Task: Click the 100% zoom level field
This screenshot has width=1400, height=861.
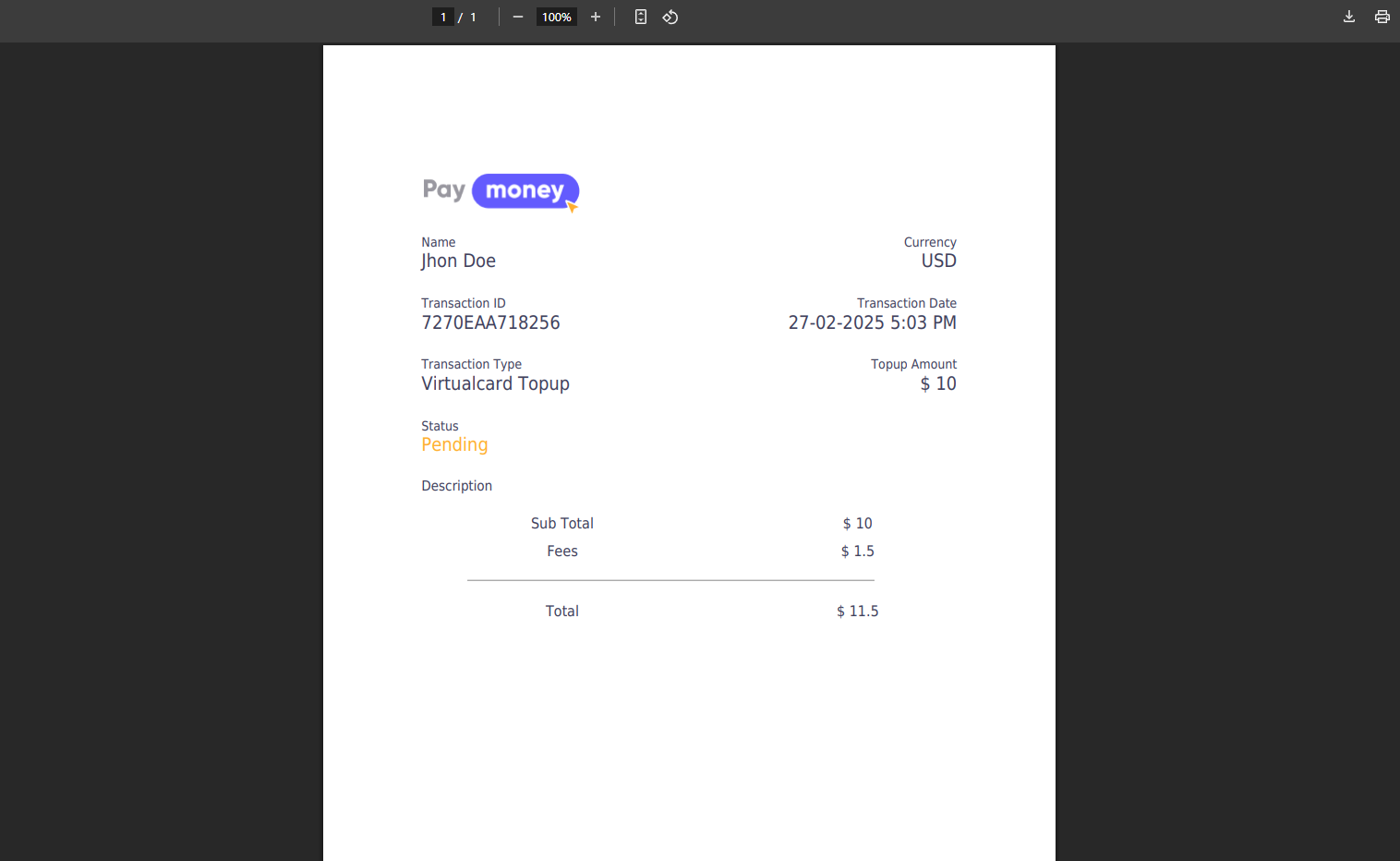Action: (x=556, y=17)
